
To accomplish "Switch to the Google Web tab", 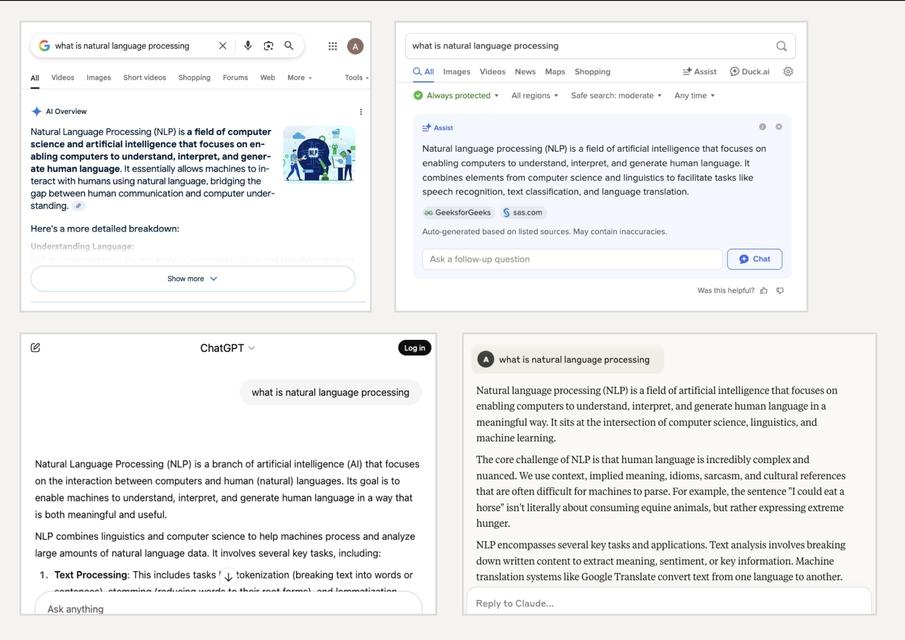I will click(267, 77).
